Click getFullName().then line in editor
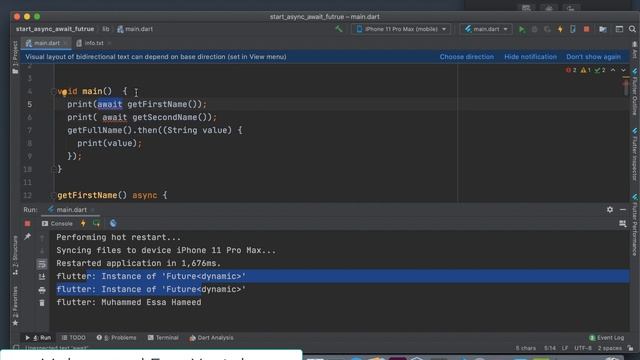 click(x=155, y=130)
